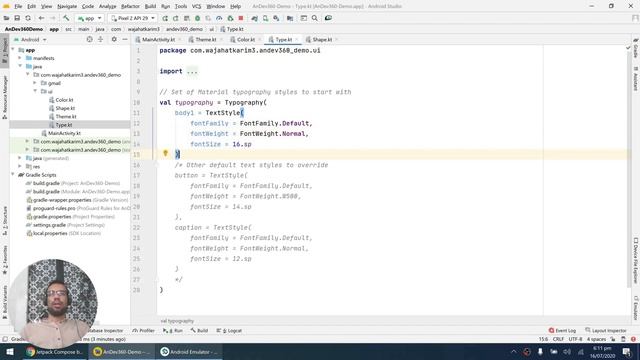
Task: Open Project panel settings gear
Action: tap(114, 39)
